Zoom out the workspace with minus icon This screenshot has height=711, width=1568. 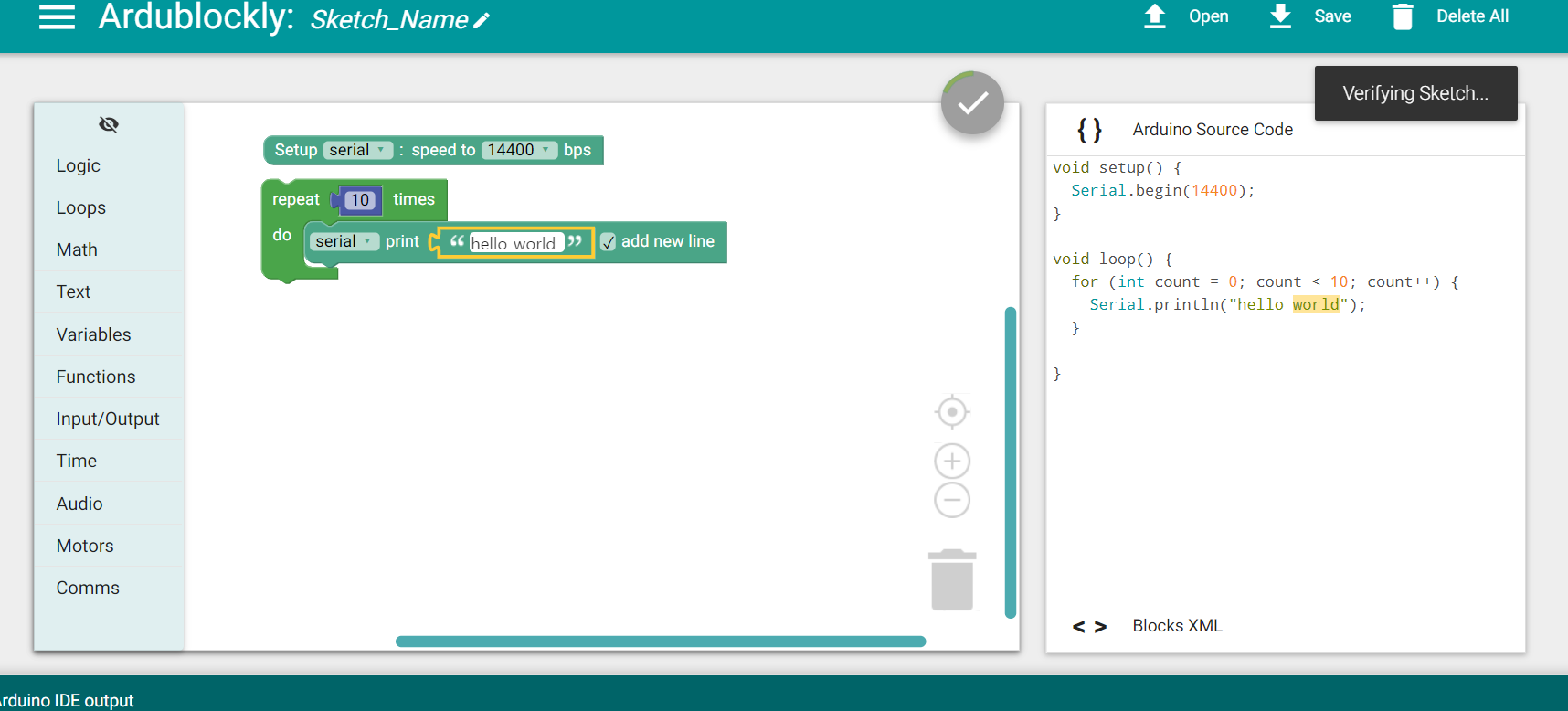[952, 500]
